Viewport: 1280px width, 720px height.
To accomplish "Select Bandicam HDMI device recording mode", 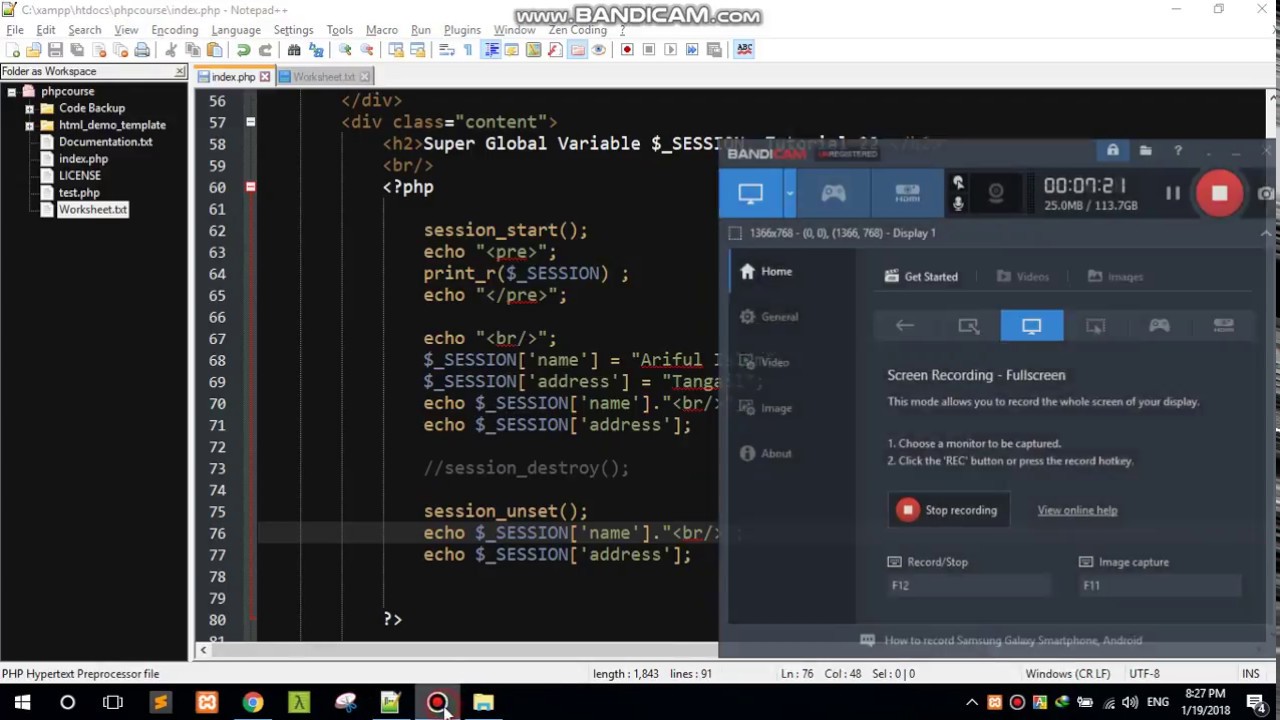I will [907, 194].
